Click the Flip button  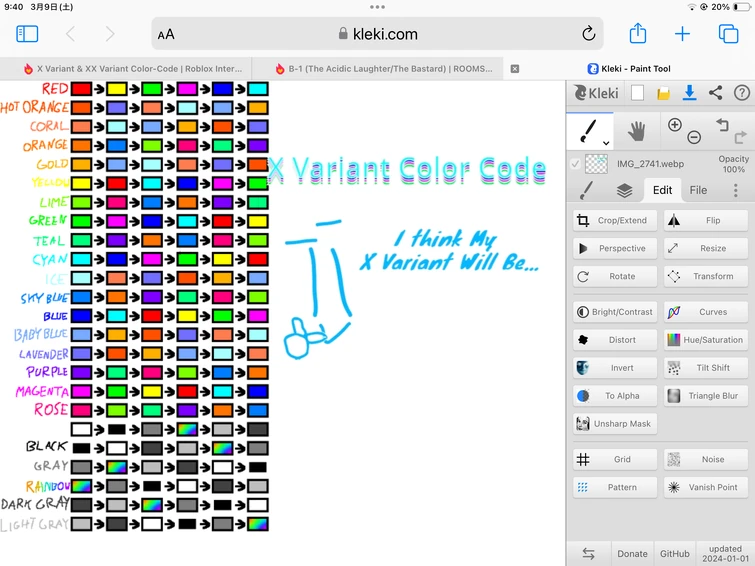[x=706, y=221]
